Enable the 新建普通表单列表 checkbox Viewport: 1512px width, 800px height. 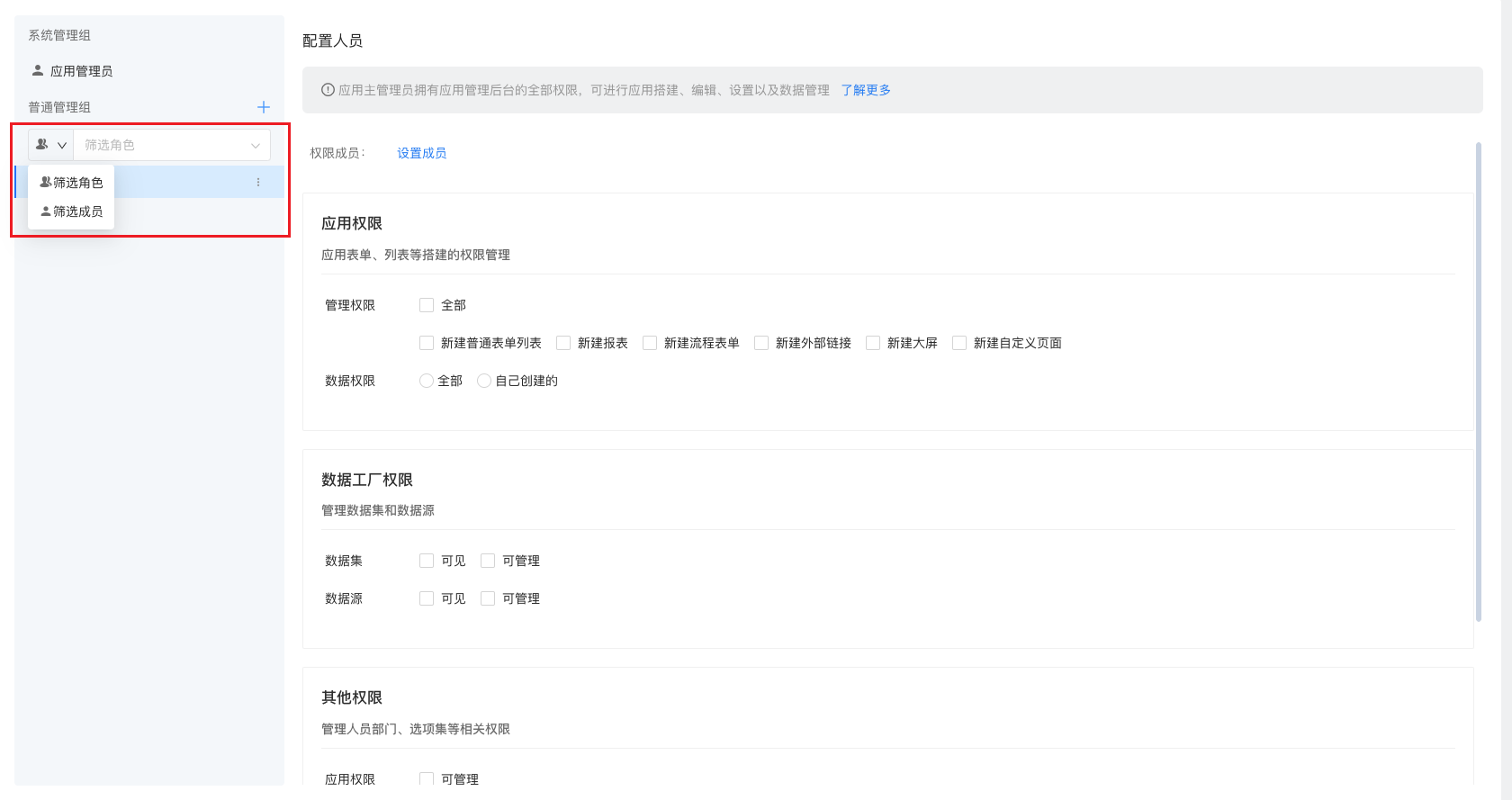coord(427,343)
